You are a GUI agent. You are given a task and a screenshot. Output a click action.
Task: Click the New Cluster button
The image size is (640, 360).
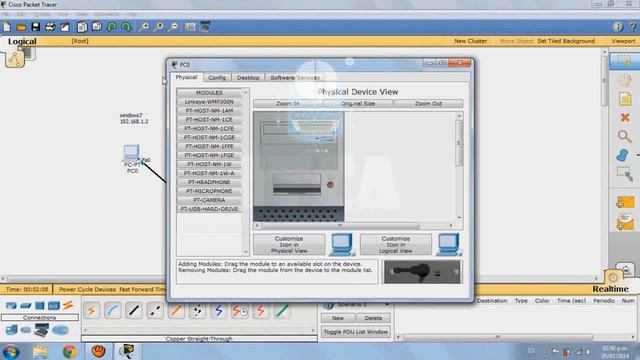[470, 41]
